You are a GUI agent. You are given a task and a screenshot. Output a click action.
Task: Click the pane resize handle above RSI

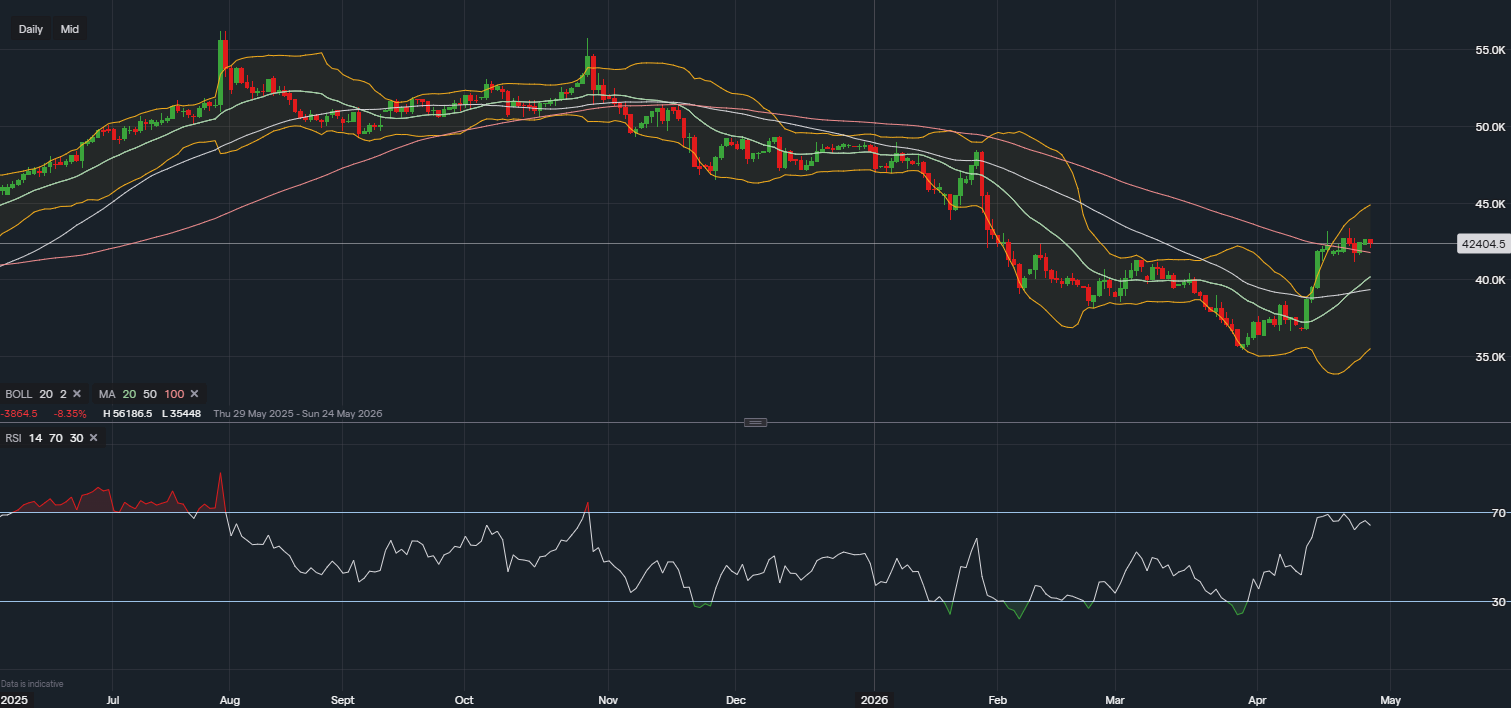pyautogui.click(x=755, y=422)
